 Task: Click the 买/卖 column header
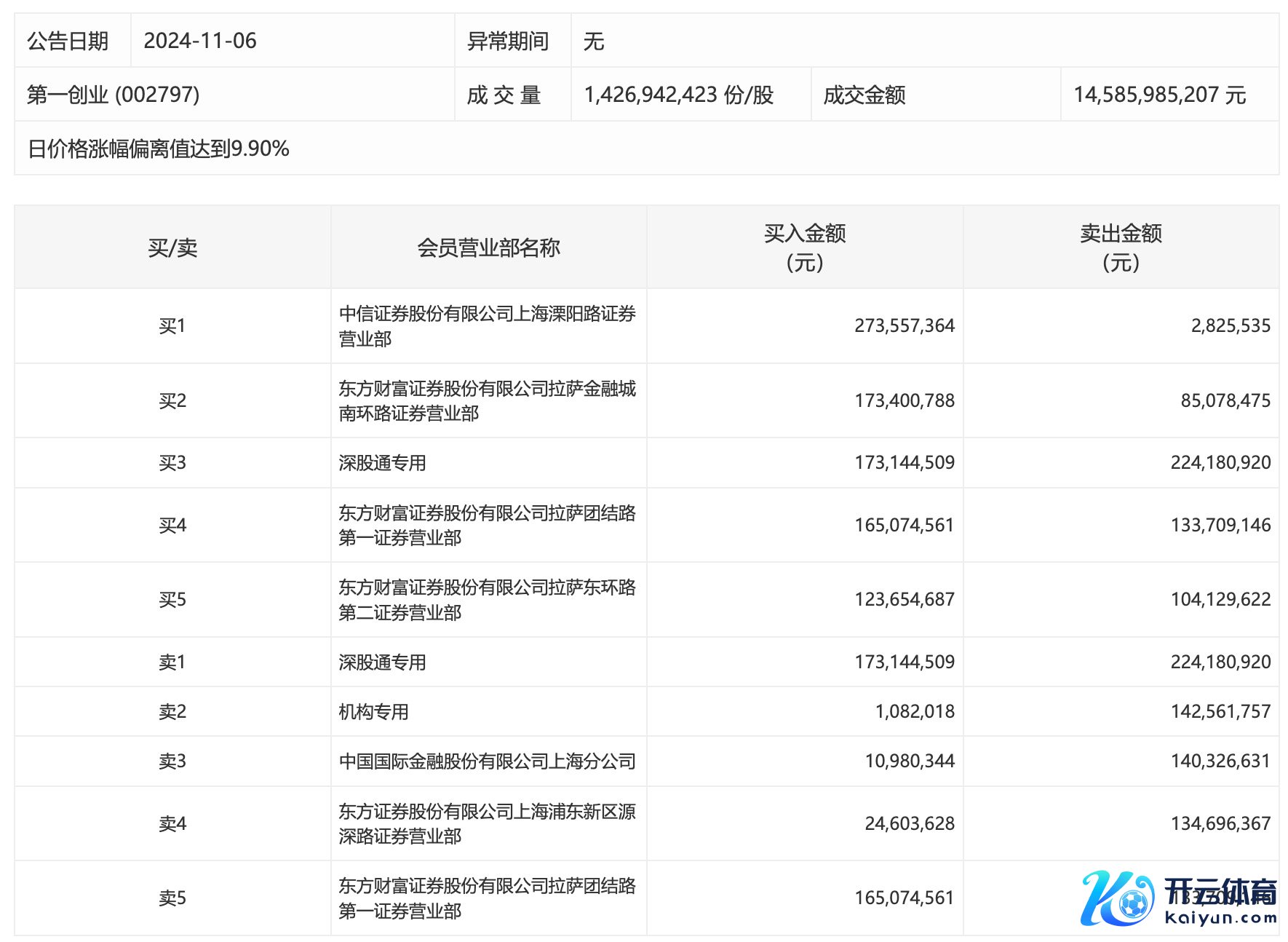172,248
